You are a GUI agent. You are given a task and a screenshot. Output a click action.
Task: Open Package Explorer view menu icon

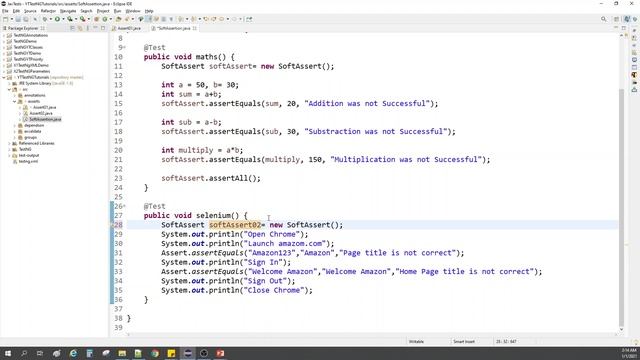tap(87, 28)
